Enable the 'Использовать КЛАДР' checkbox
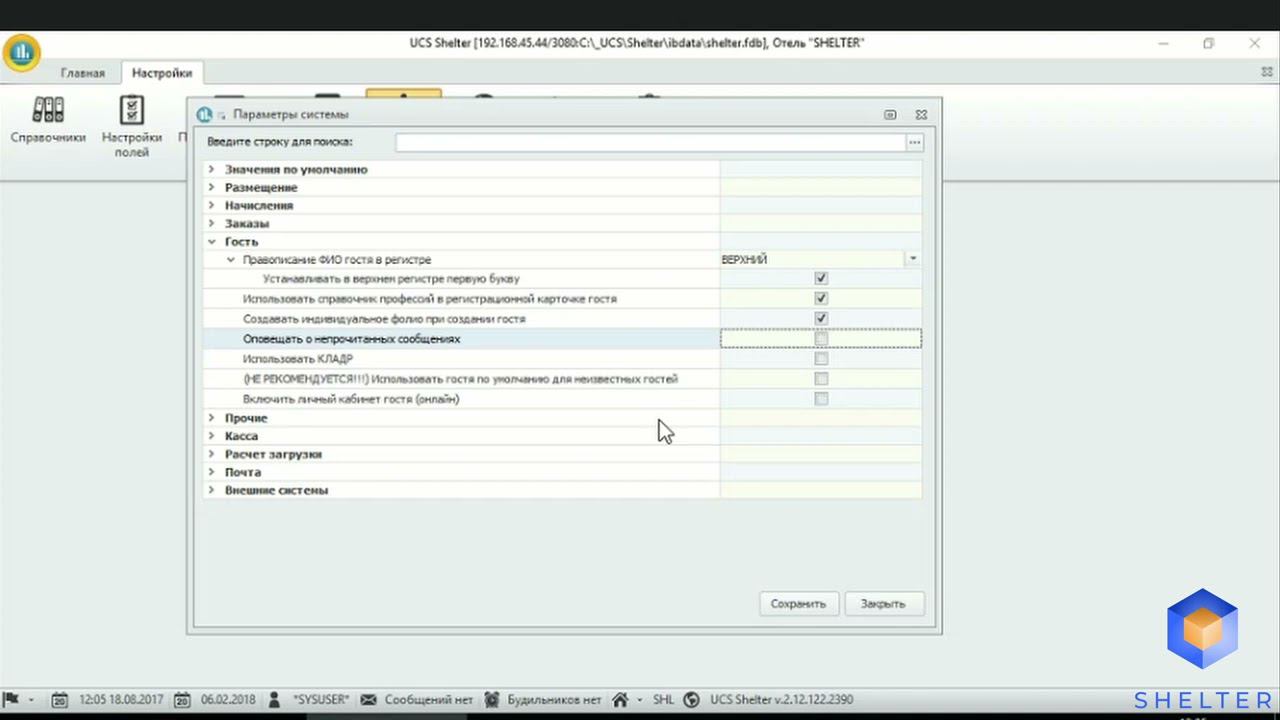The image size is (1280, 720). (x=821, y=359)
